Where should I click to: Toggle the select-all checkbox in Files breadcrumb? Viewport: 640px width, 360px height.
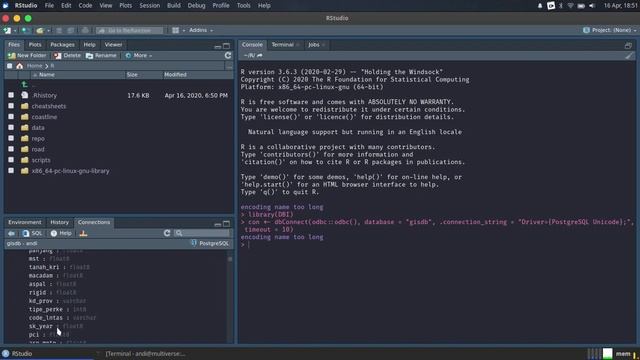pyautogui.click(x=9, y=66)
